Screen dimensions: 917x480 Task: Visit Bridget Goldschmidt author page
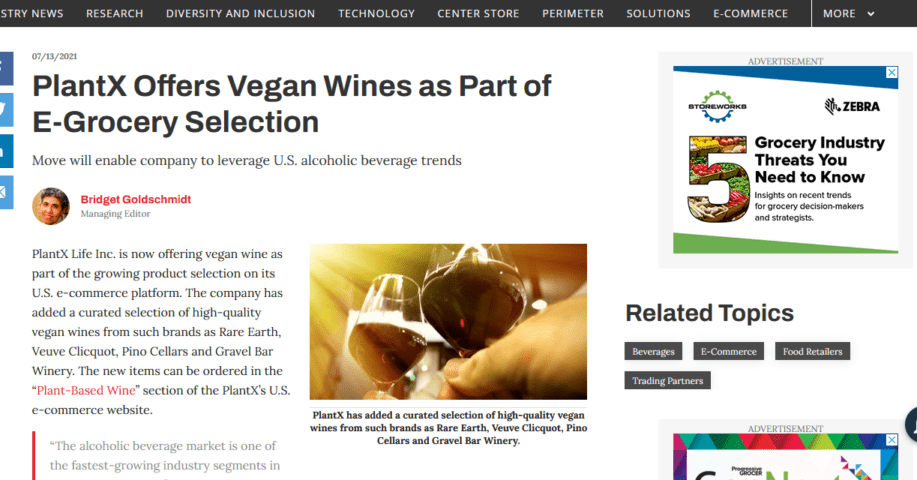tap(136, 199)
